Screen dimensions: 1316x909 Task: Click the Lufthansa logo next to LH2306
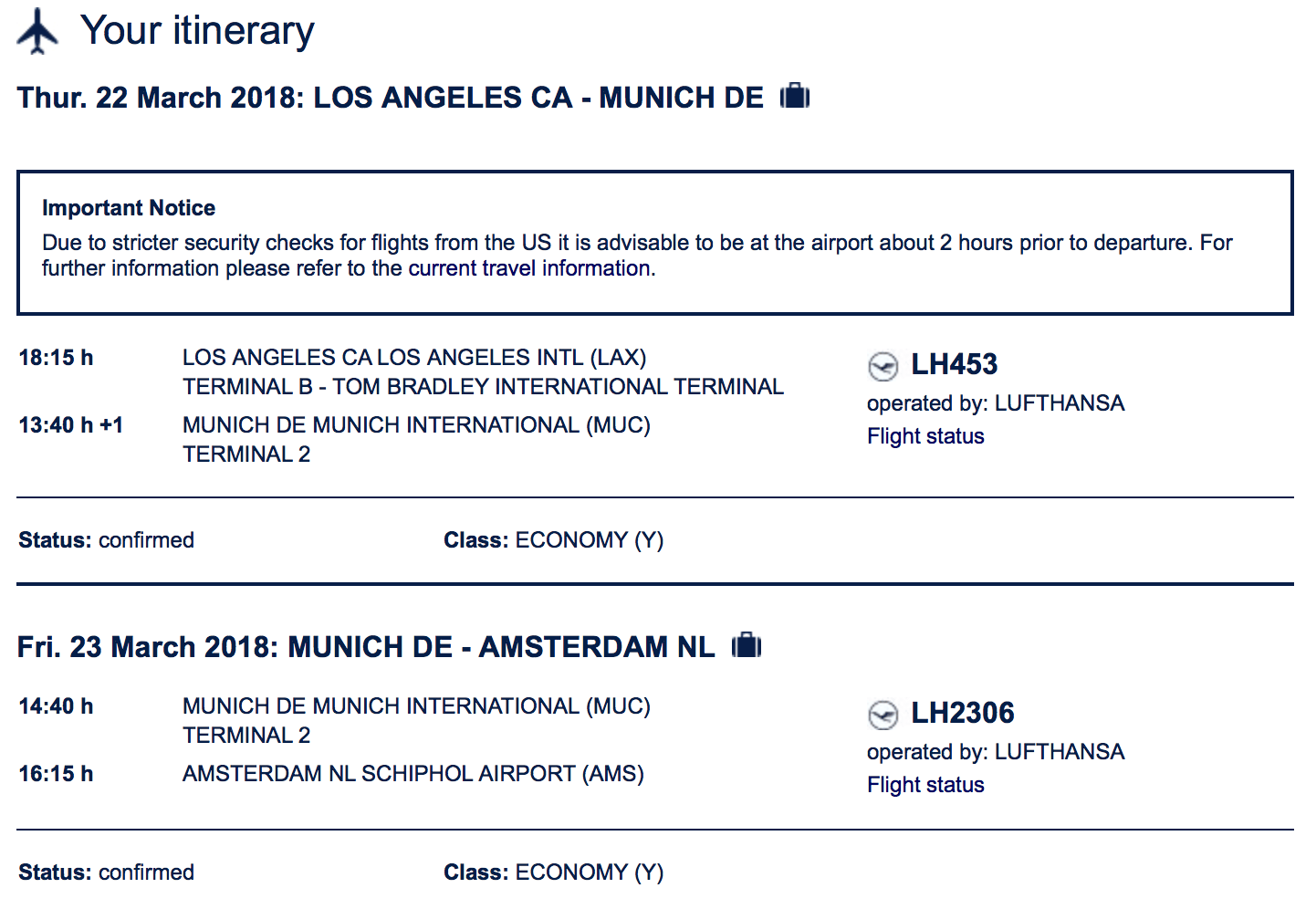[883, 715]
